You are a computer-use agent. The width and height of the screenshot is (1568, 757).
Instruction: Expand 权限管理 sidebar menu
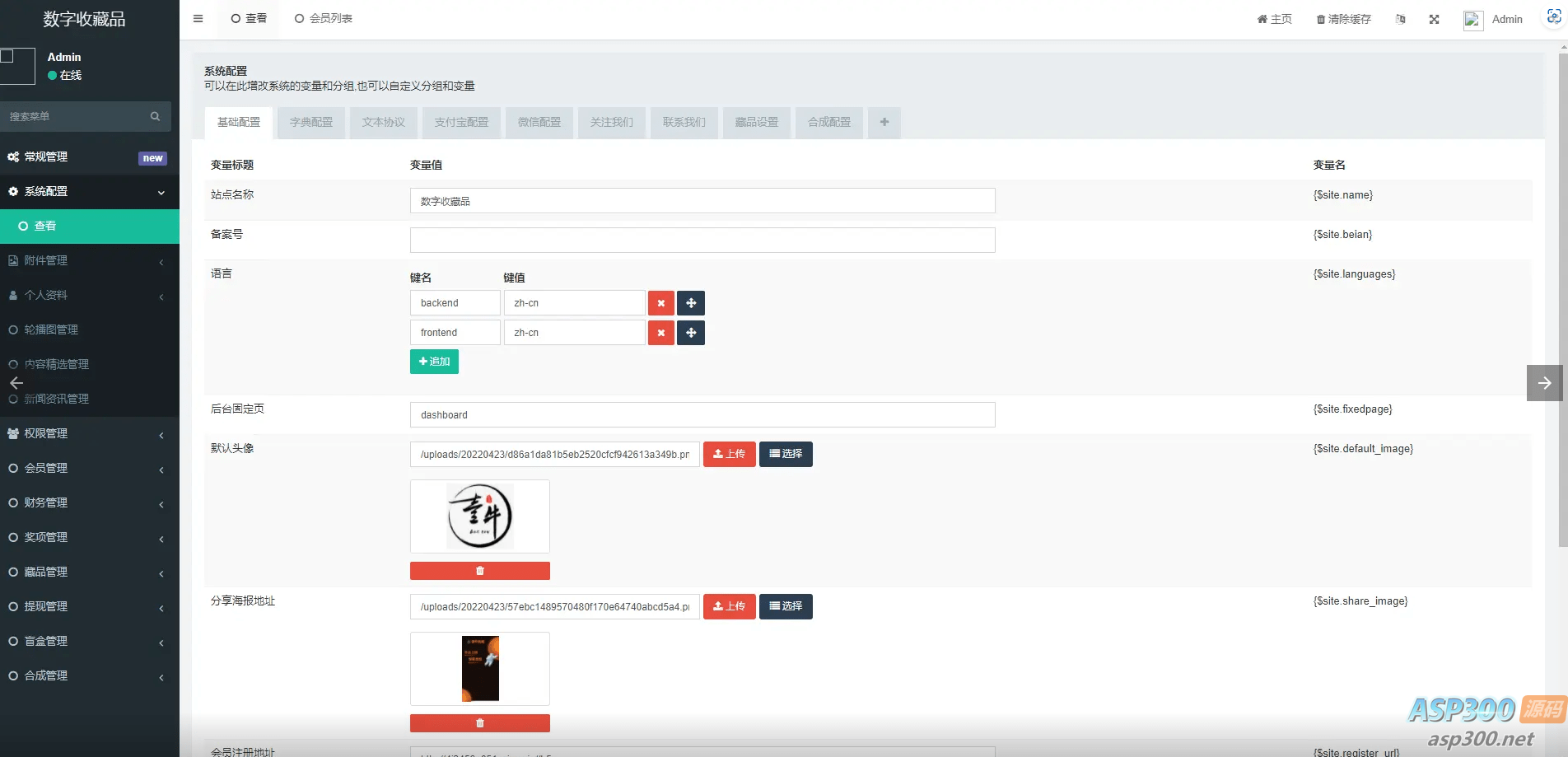[90, 433]
